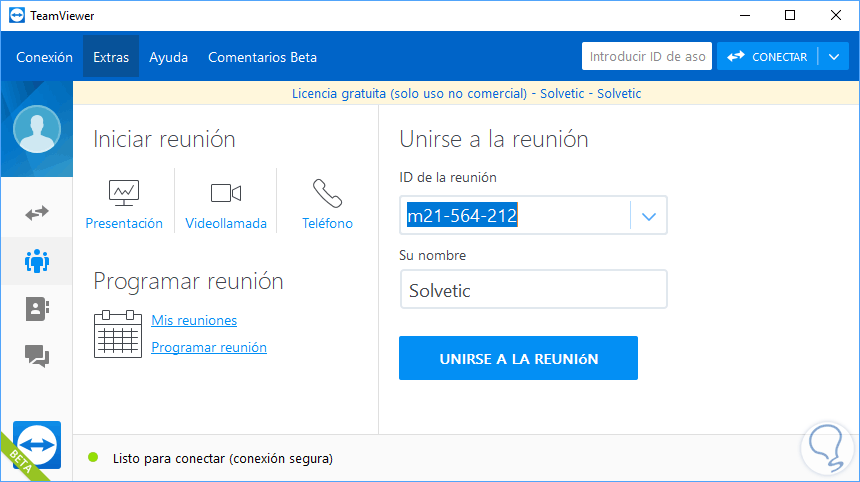The width and height of the screenshot is (860, 482).
Task: Click the profile avatar picture
Action: point(37,129)
